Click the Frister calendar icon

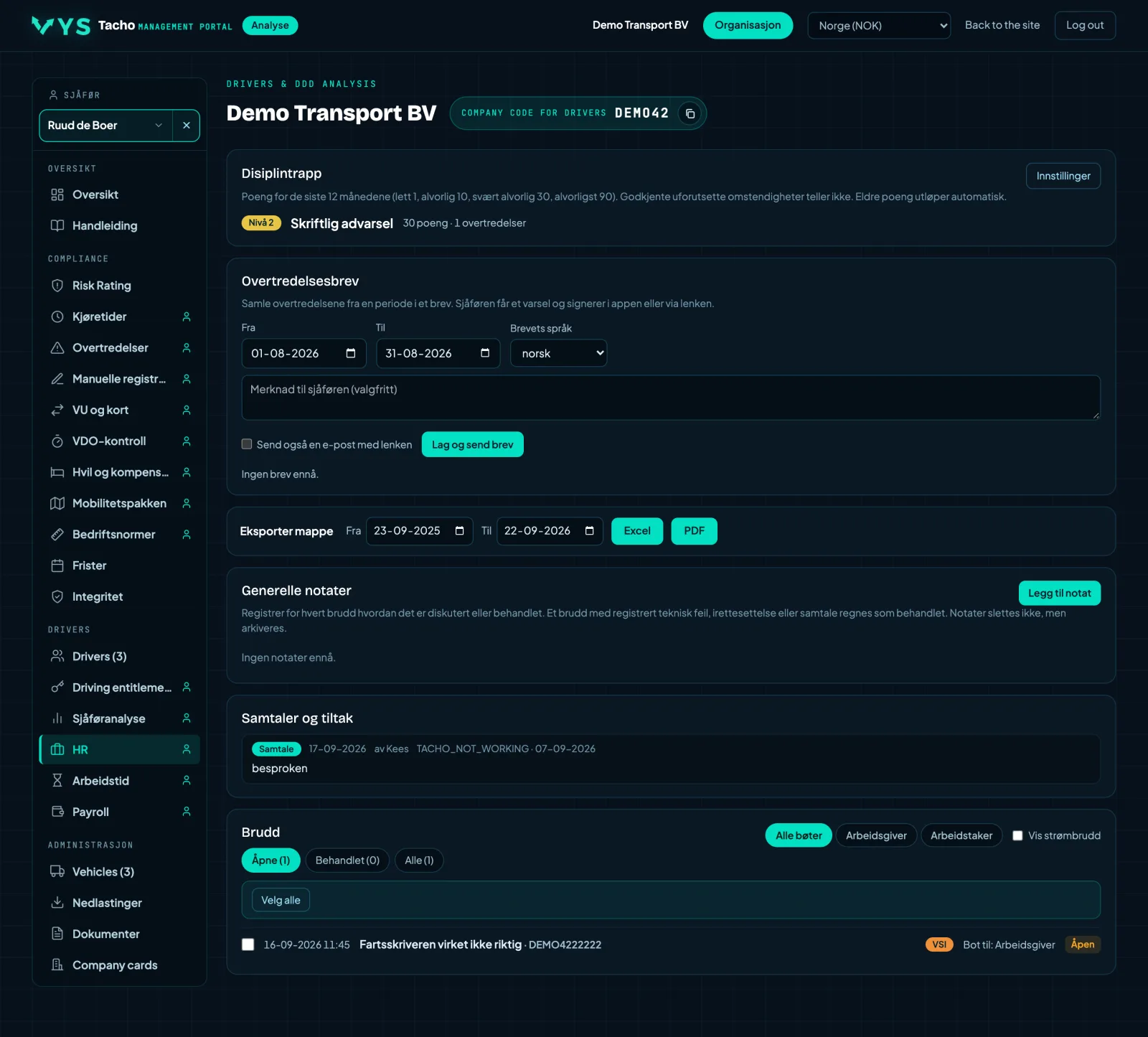point(57,566)
